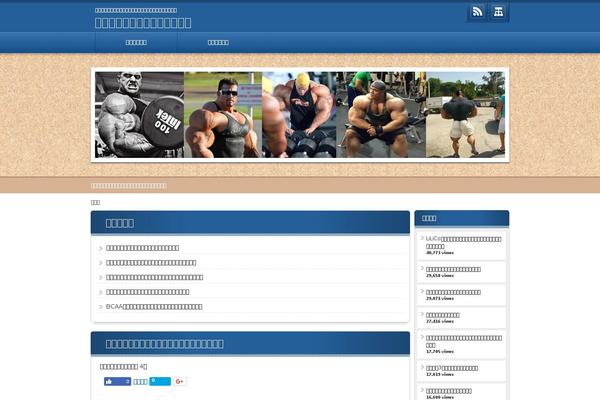Click the arrow bullet beside the BCAA entry
Screen dimensions: 600x400
(101, 307)
